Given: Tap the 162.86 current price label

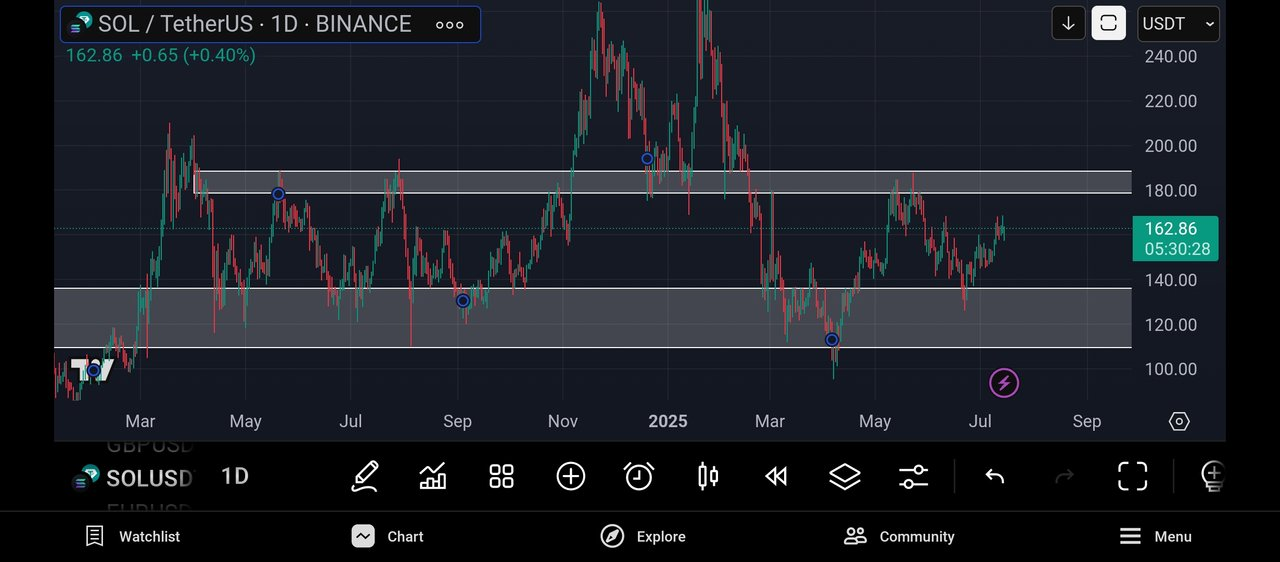Looking at the screenshot, I should click(x=1175, y=238).
